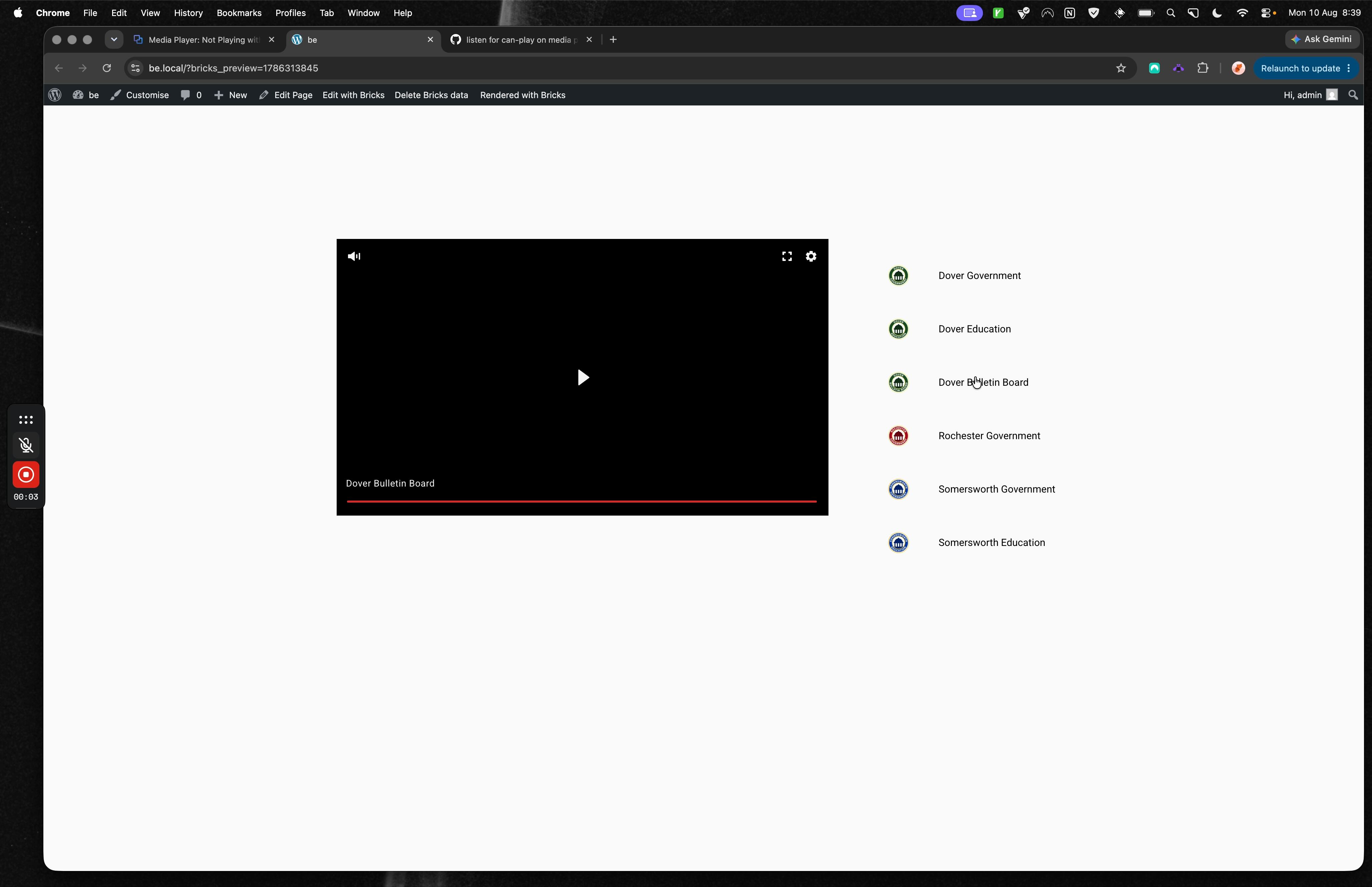Image resolution: width=1372 pixels, height=887 pixels.
Task: Expand the tab search dropdown arrow
Action: 113,40
